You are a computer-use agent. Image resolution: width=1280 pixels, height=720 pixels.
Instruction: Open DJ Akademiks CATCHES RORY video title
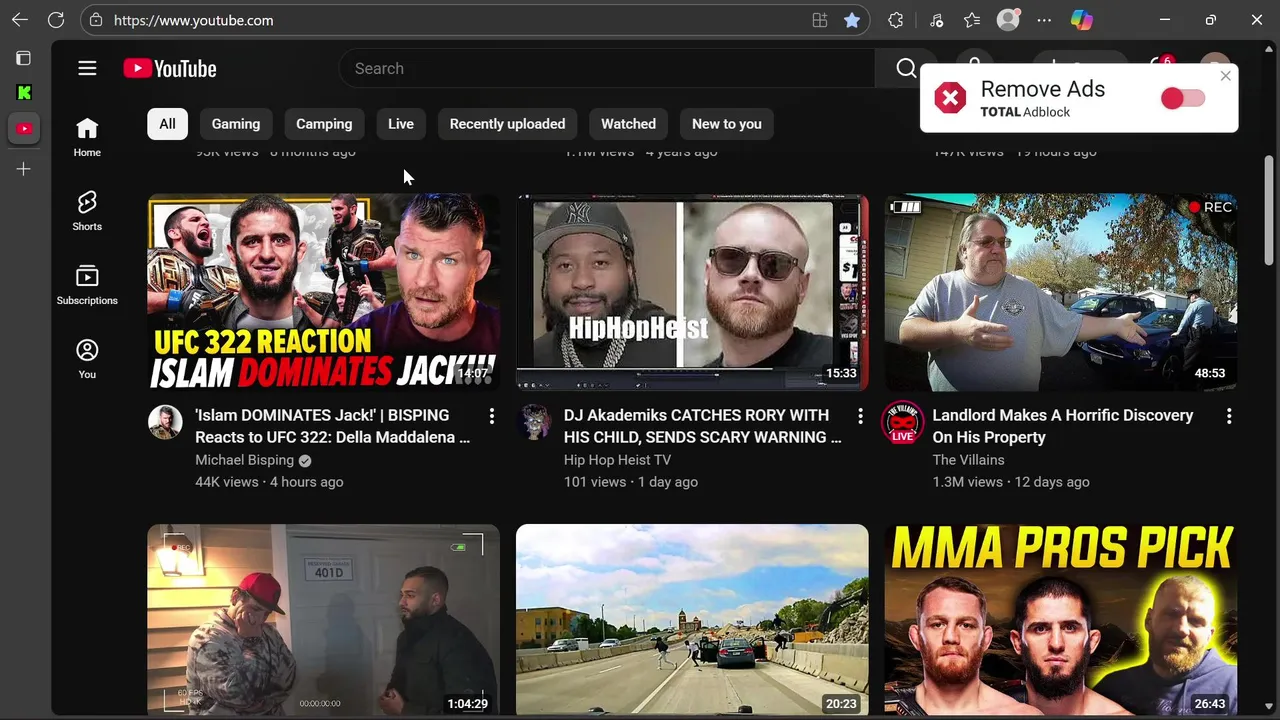coord(702,426)
